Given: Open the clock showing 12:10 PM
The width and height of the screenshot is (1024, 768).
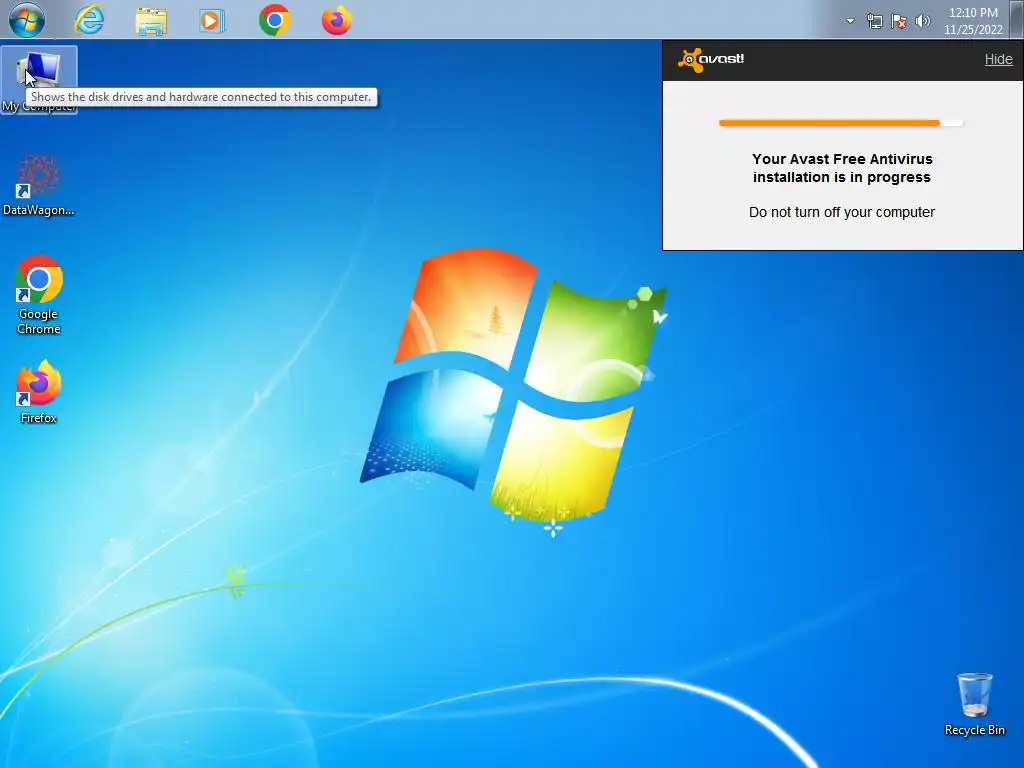Looking at the screenshot, I should tap(973, 21).
